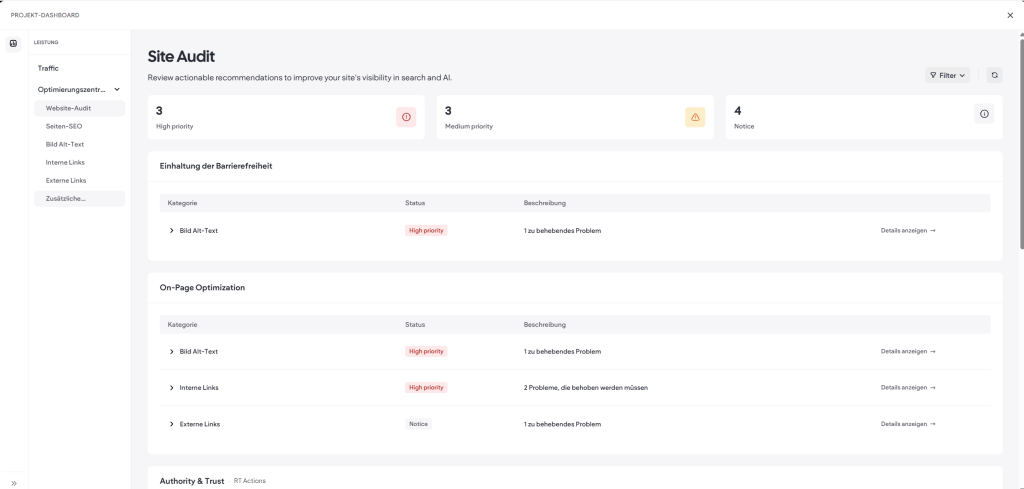Go to Seiten-SEO in the sidebar
The height and width of the screenshot is (489, 1024).
point(64,126)
